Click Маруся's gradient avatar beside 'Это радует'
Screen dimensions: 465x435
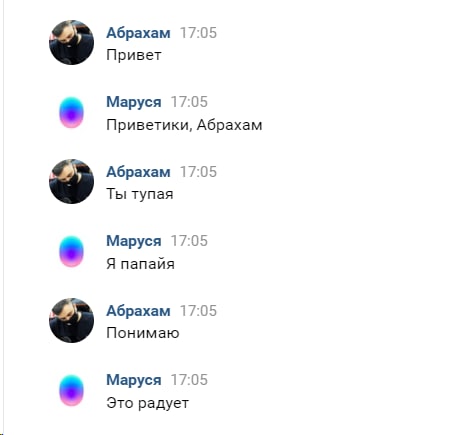71,390
